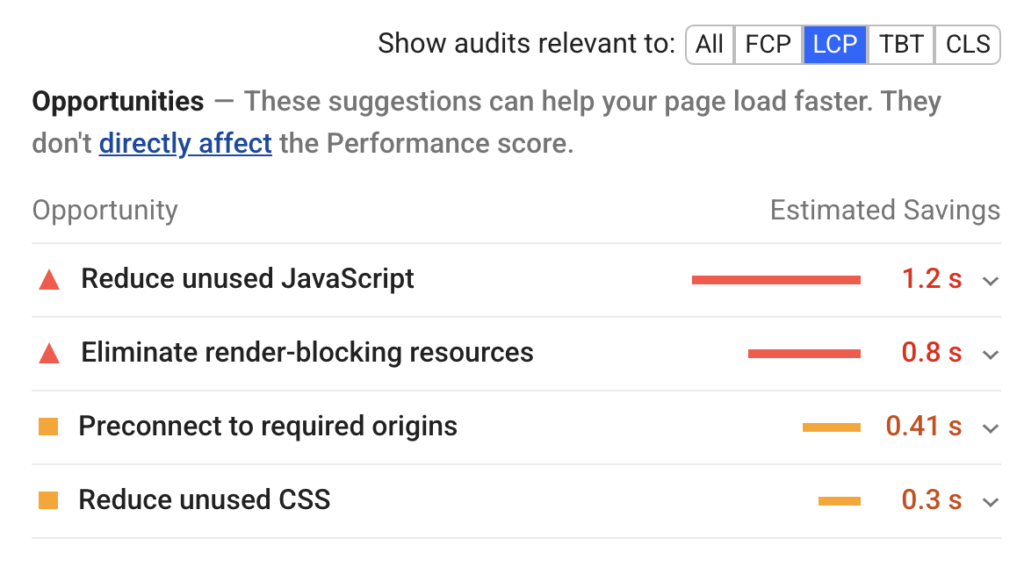Click the 0.8 s estimated savings value
This screenshot has width=1024, height=567.
[x=931, y=353]
